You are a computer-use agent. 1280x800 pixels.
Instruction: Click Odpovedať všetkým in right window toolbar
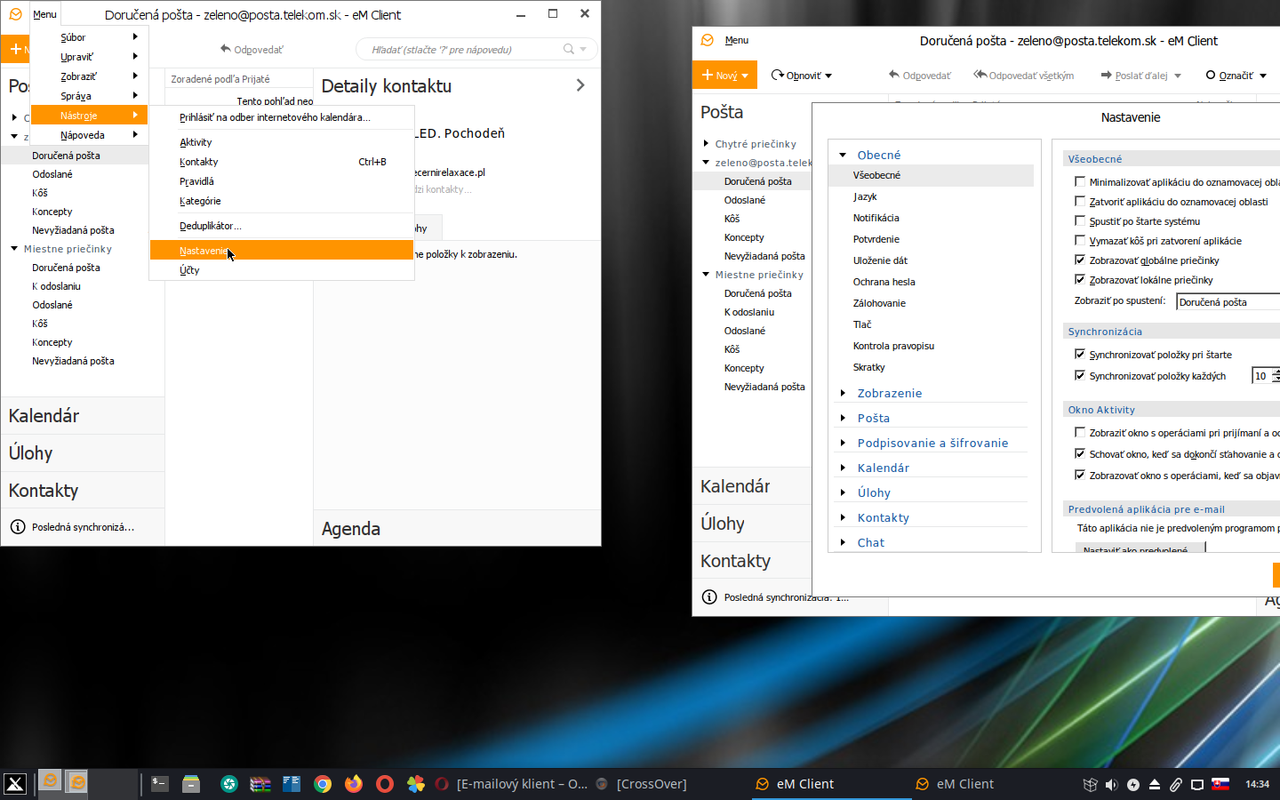click(x=1024, y=75)
